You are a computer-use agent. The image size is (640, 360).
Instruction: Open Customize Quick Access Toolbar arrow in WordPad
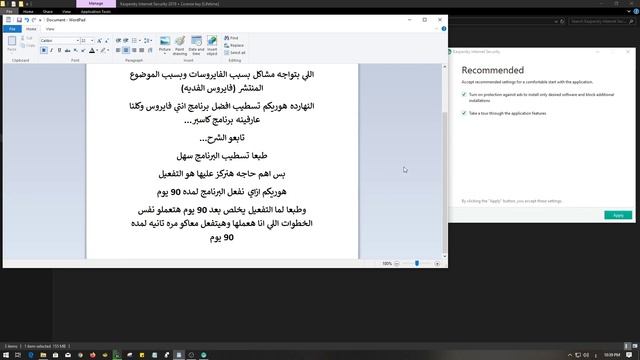(x=40, y=20)
